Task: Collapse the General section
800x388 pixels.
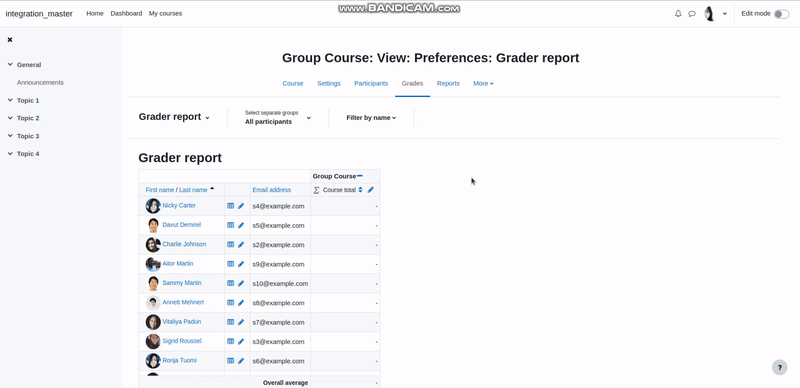Action: [x=10, y=65]
